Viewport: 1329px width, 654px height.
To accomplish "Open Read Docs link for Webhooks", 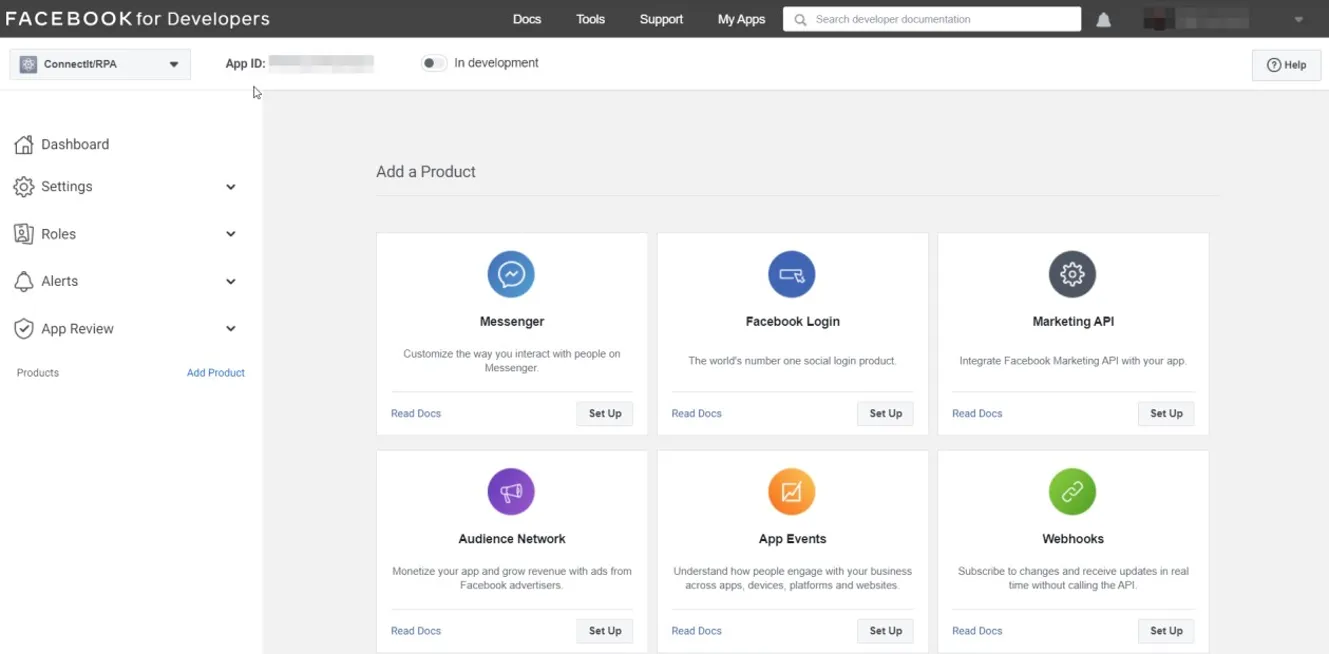I will click(977, 631).
